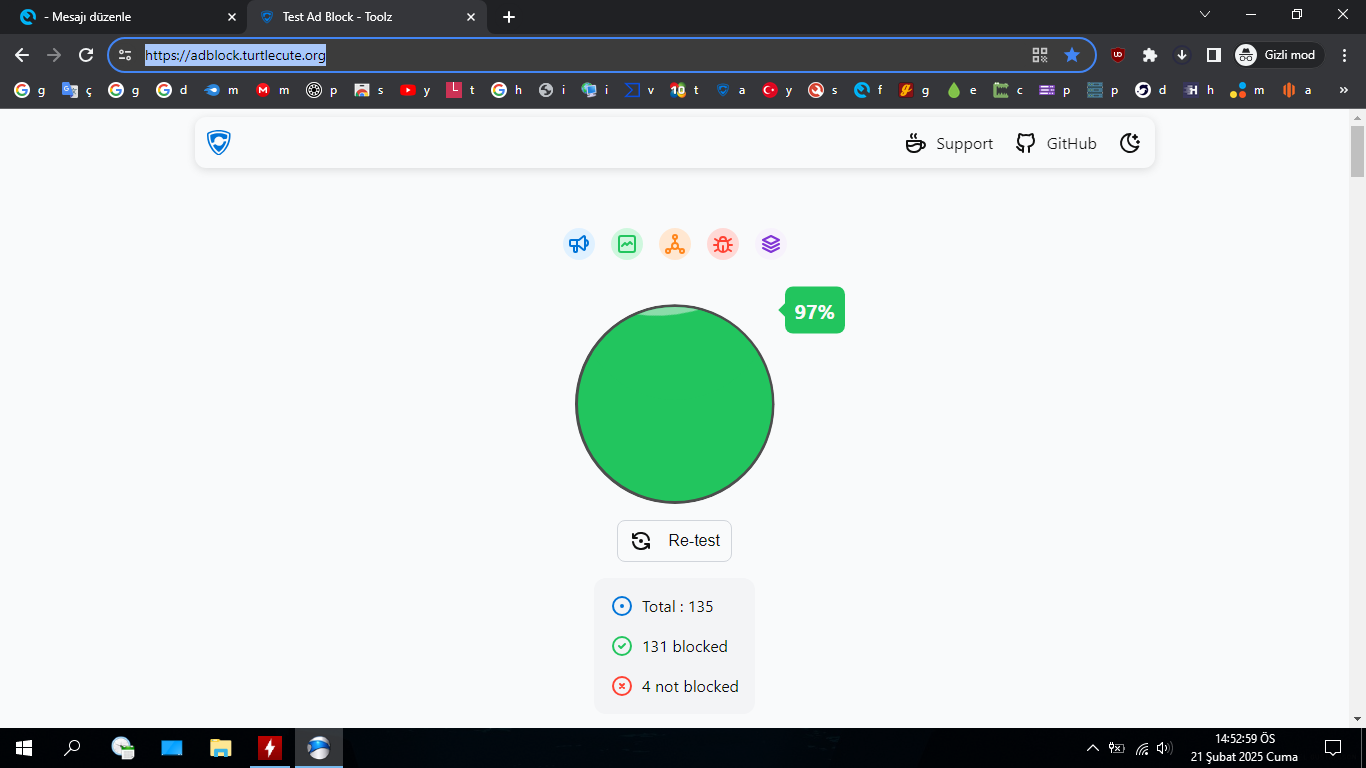Viewport: 1366px width, 768px height.
Task: Click the '131 blocked' text
Action: (685, 647)
